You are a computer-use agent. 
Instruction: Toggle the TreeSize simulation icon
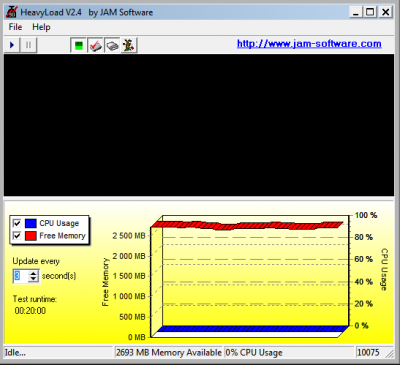[x=129, y=45]
